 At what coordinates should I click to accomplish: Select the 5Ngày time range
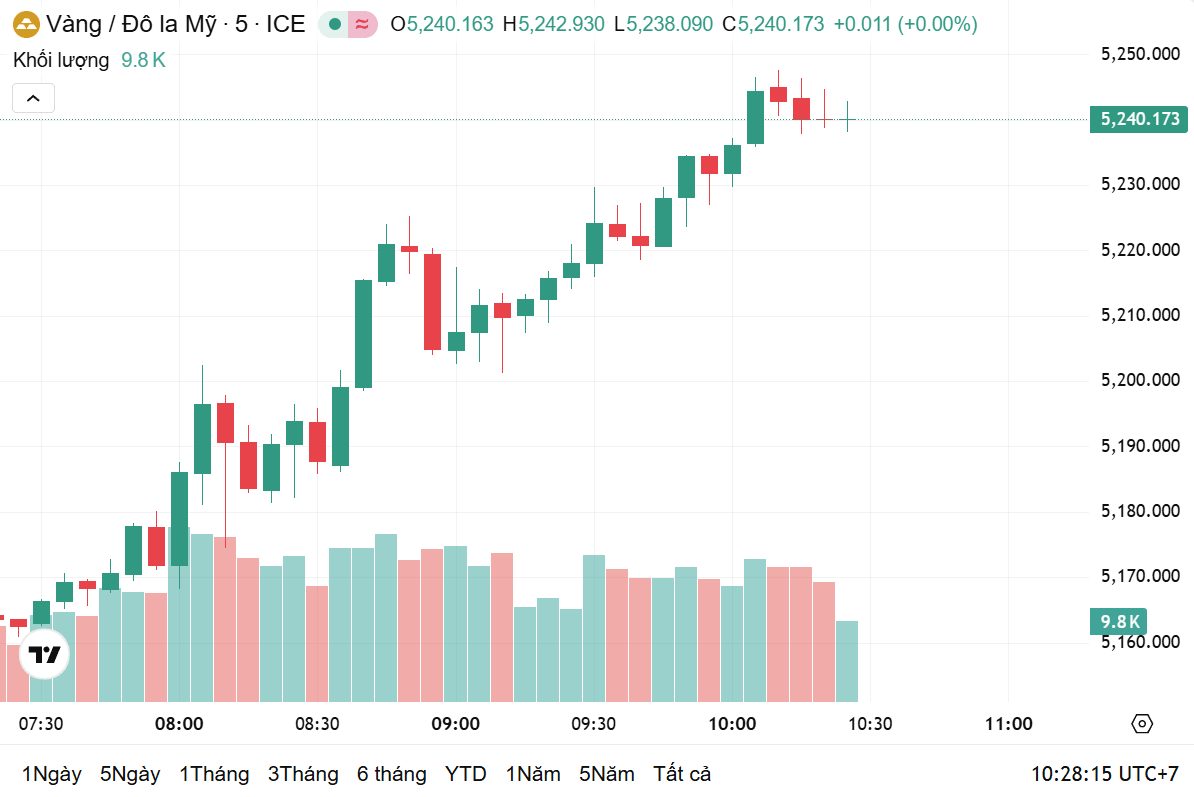pyautogui.click(x=130, y=774)
